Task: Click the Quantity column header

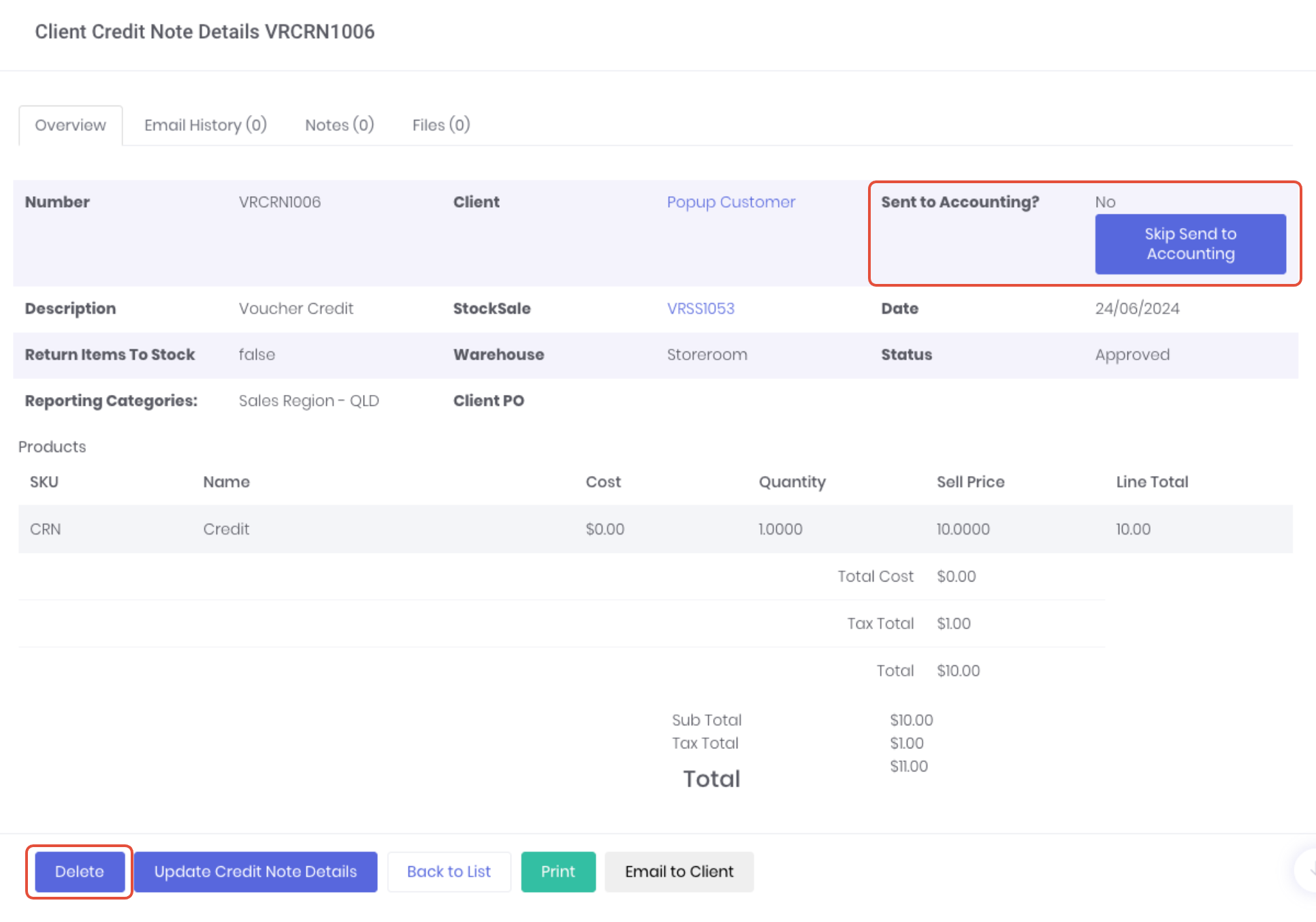Action: tap(792, 482)
